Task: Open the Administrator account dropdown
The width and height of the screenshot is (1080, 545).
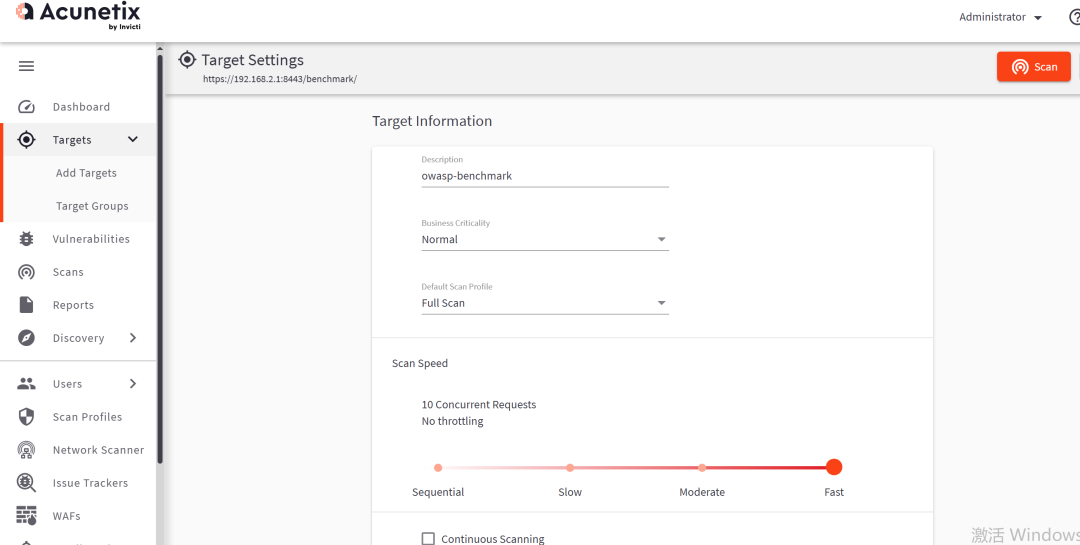Action: click(x=1000, y=18)
